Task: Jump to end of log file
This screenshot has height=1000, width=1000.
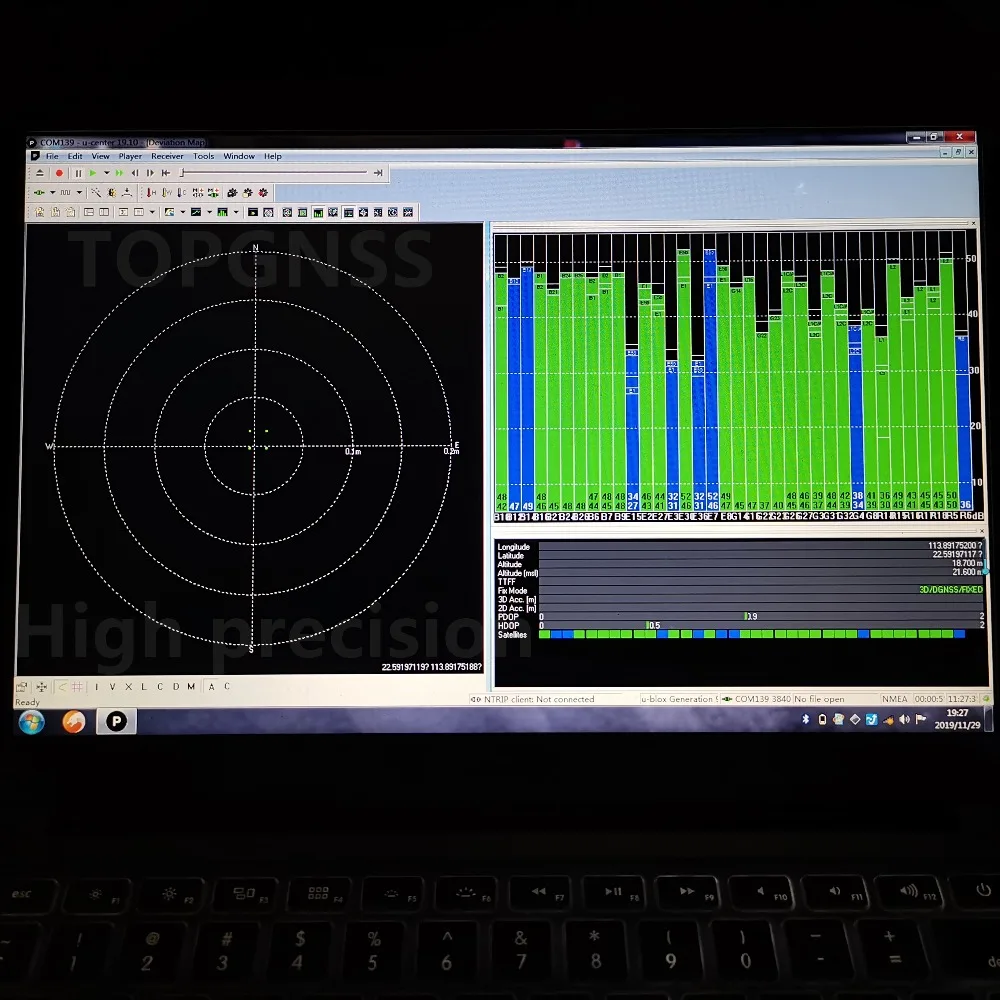Action: pos(378,173)
